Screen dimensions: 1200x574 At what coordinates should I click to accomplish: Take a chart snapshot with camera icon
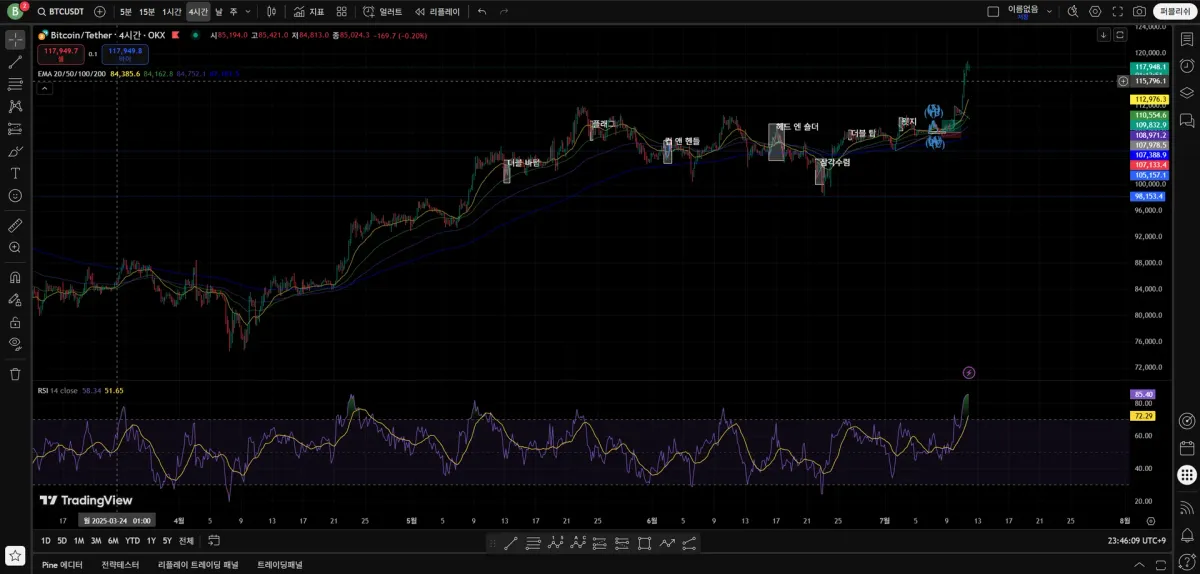tap(1139, 12)
